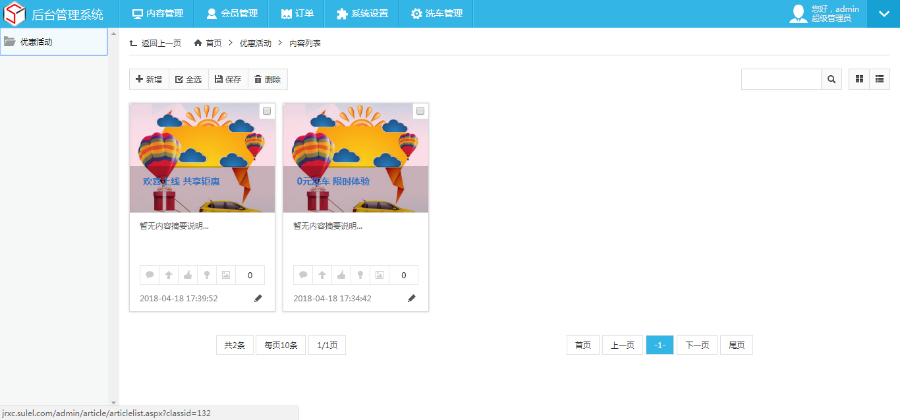Open the 欢迎上线 共享钜惠 card image
900x420 pixels.
tap(203, 158)
